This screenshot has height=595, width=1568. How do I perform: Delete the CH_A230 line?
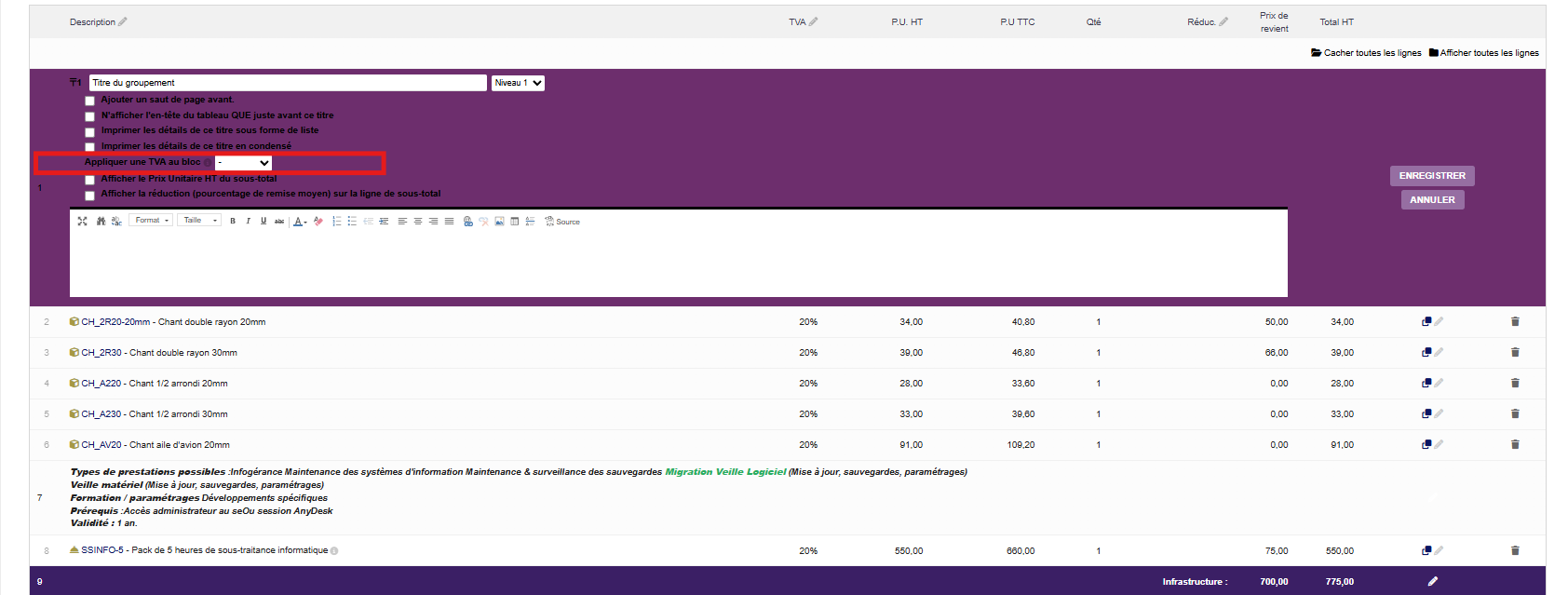pyautogui.click(x=1515, y=413)
